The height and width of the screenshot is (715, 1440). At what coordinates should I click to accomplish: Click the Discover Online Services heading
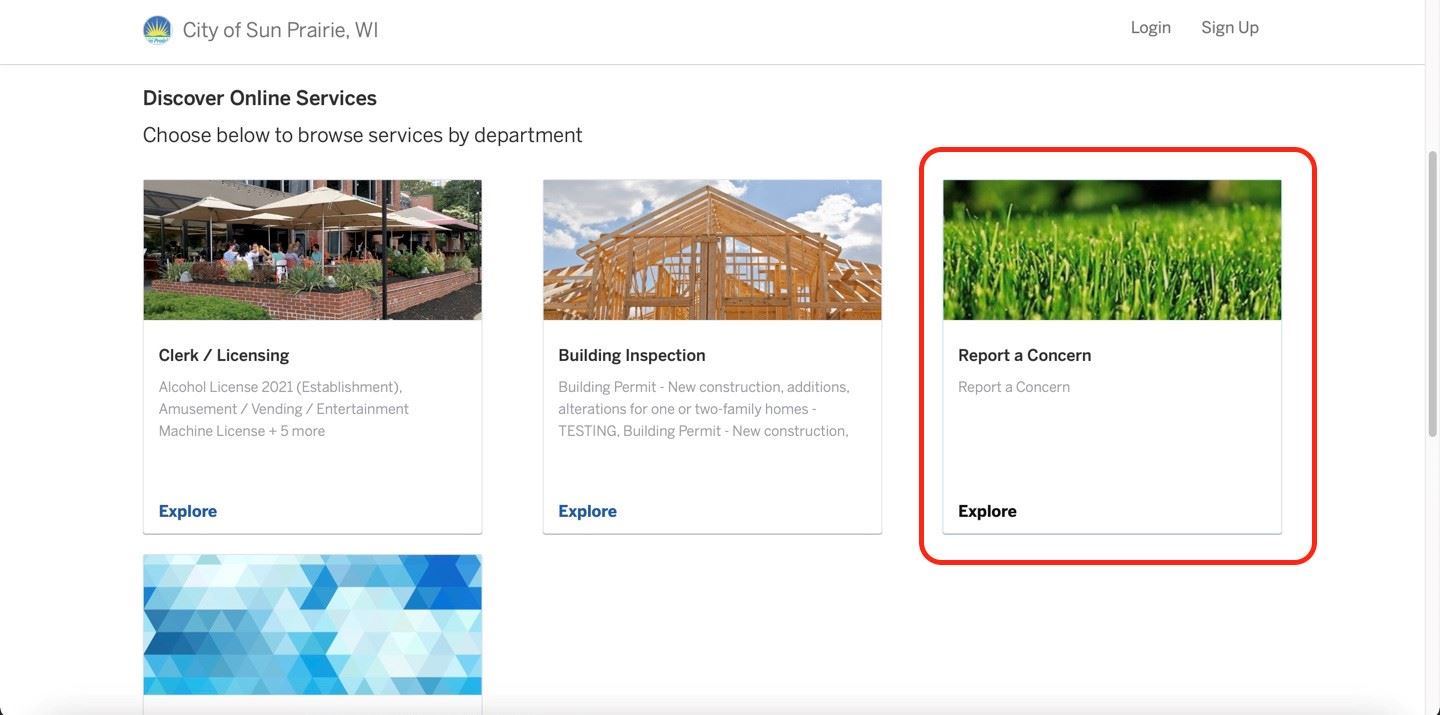(260, 98)
